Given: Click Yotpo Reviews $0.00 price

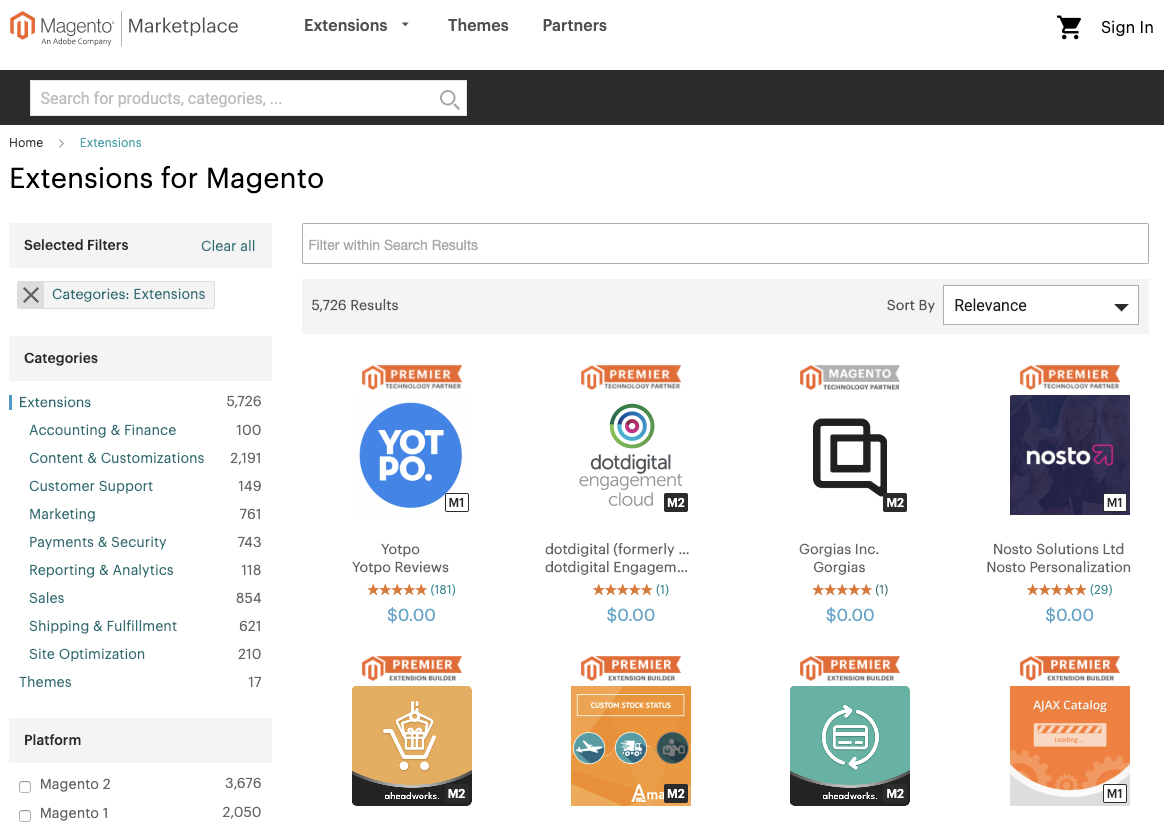Looking at the screenshot, I should [411, 615].
